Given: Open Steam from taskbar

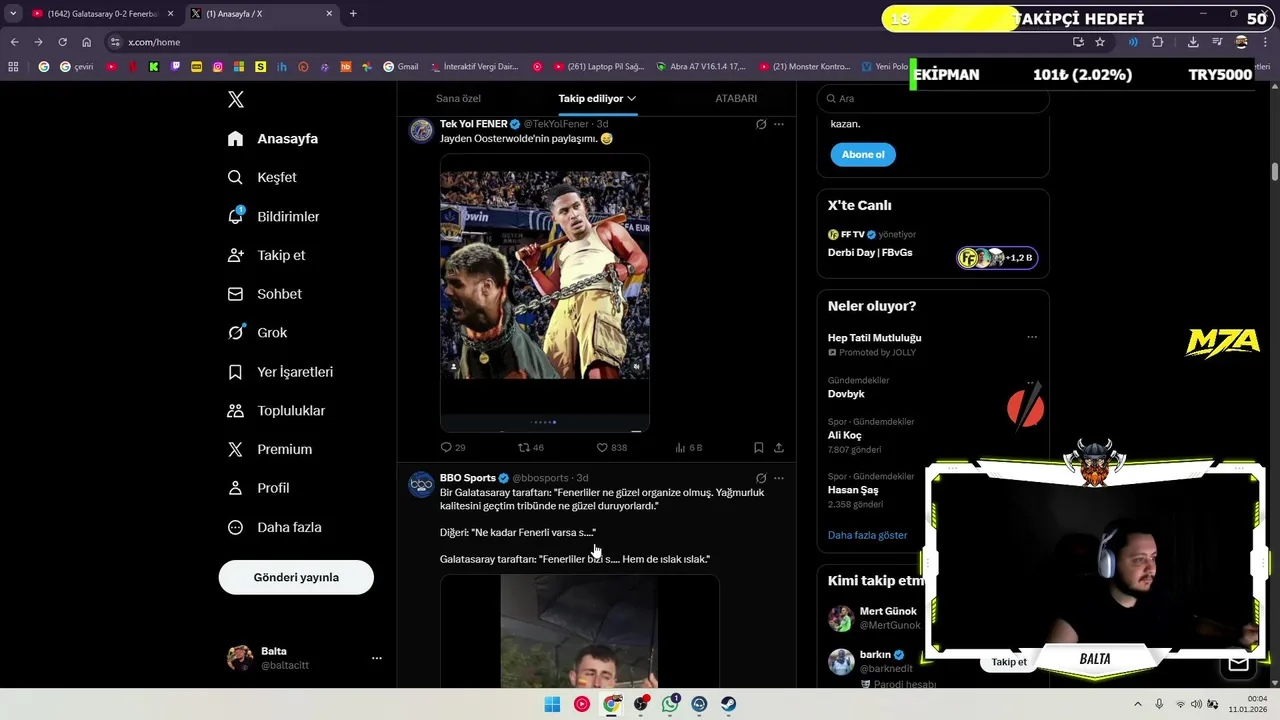Looking at the screenshot, I should click(x=729, y=704).
